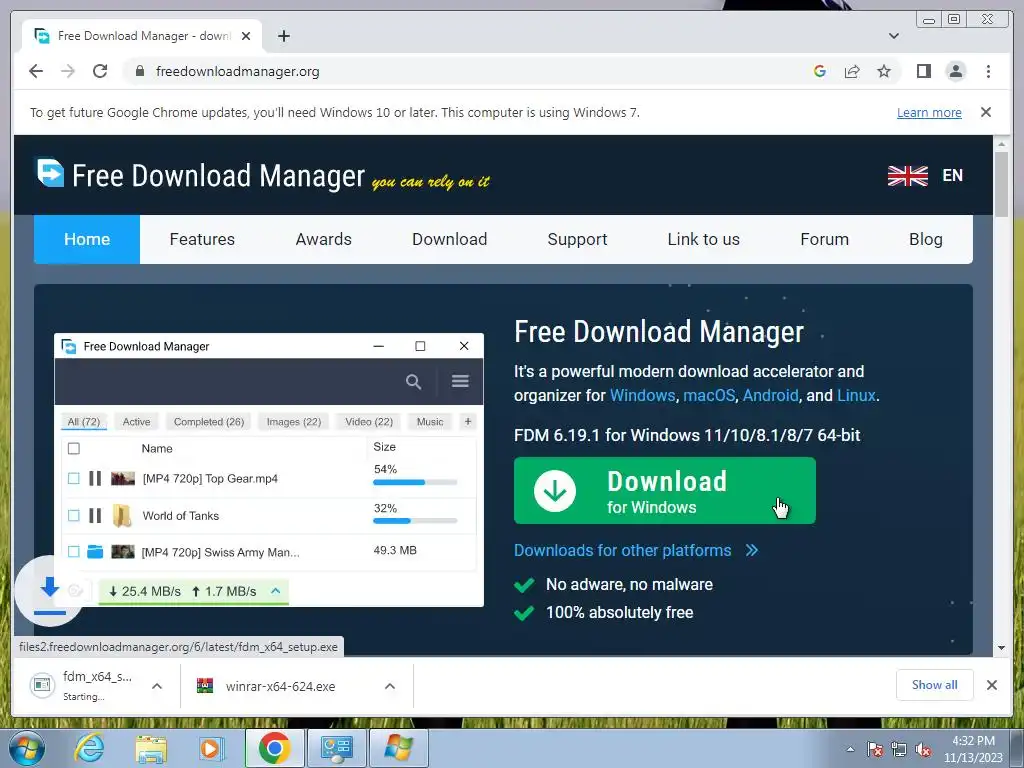
Task: Open the EN language selector
Action: [953, 176]
